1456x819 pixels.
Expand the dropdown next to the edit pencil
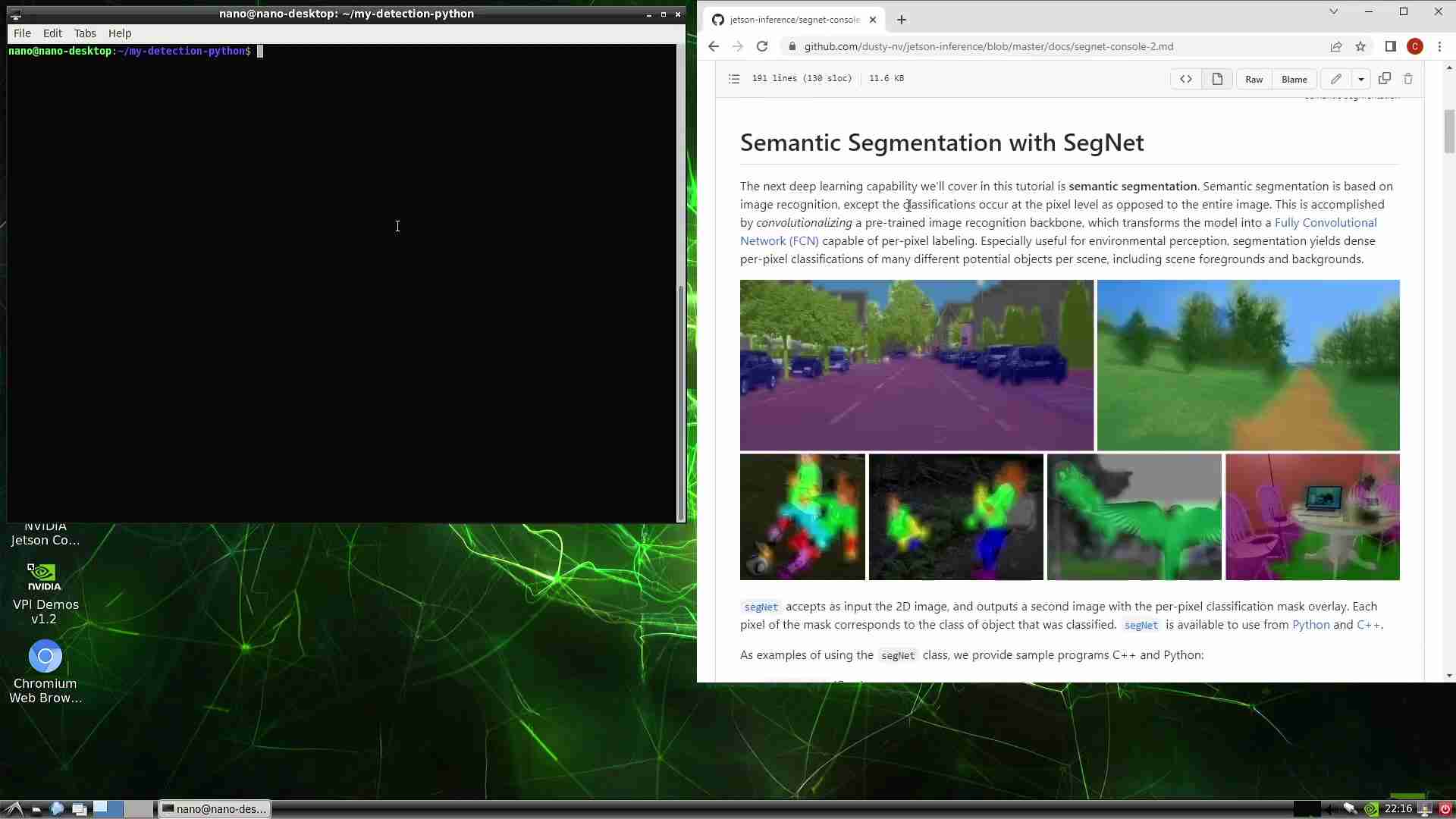[x=1361, y=79]
